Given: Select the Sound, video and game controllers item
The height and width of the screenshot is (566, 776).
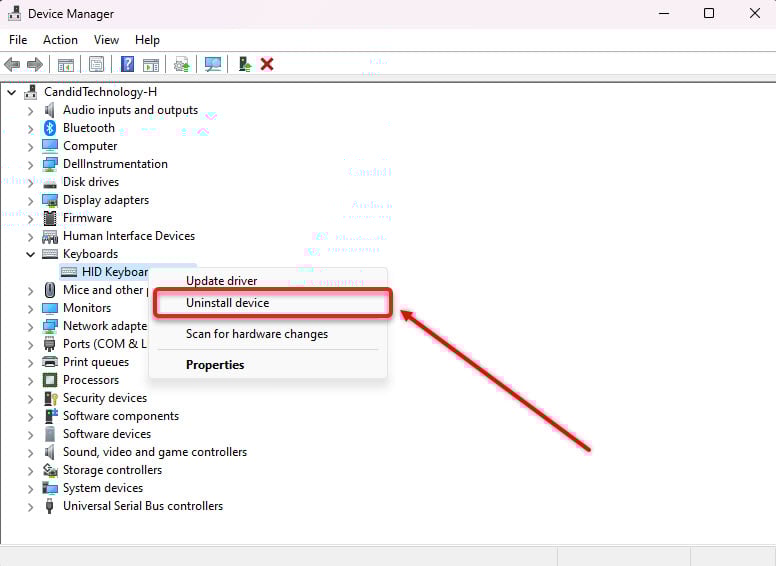Looking at the screenshot, I should pos(155,452).
